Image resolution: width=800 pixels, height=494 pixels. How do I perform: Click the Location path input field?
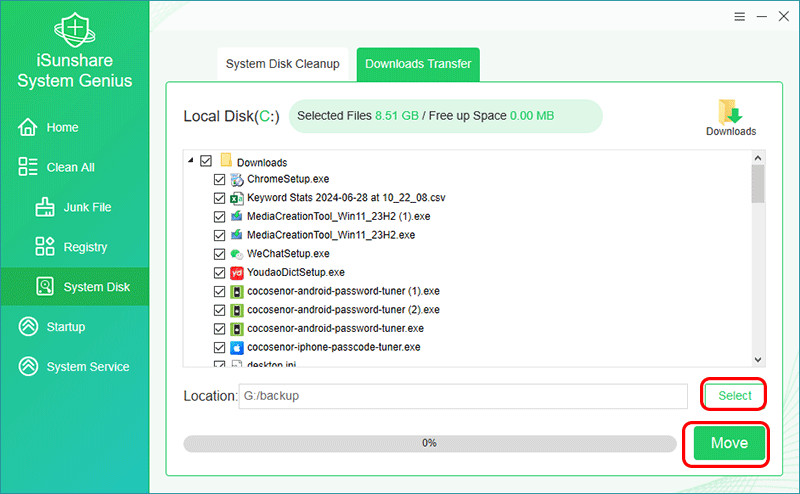coord(462,396)
